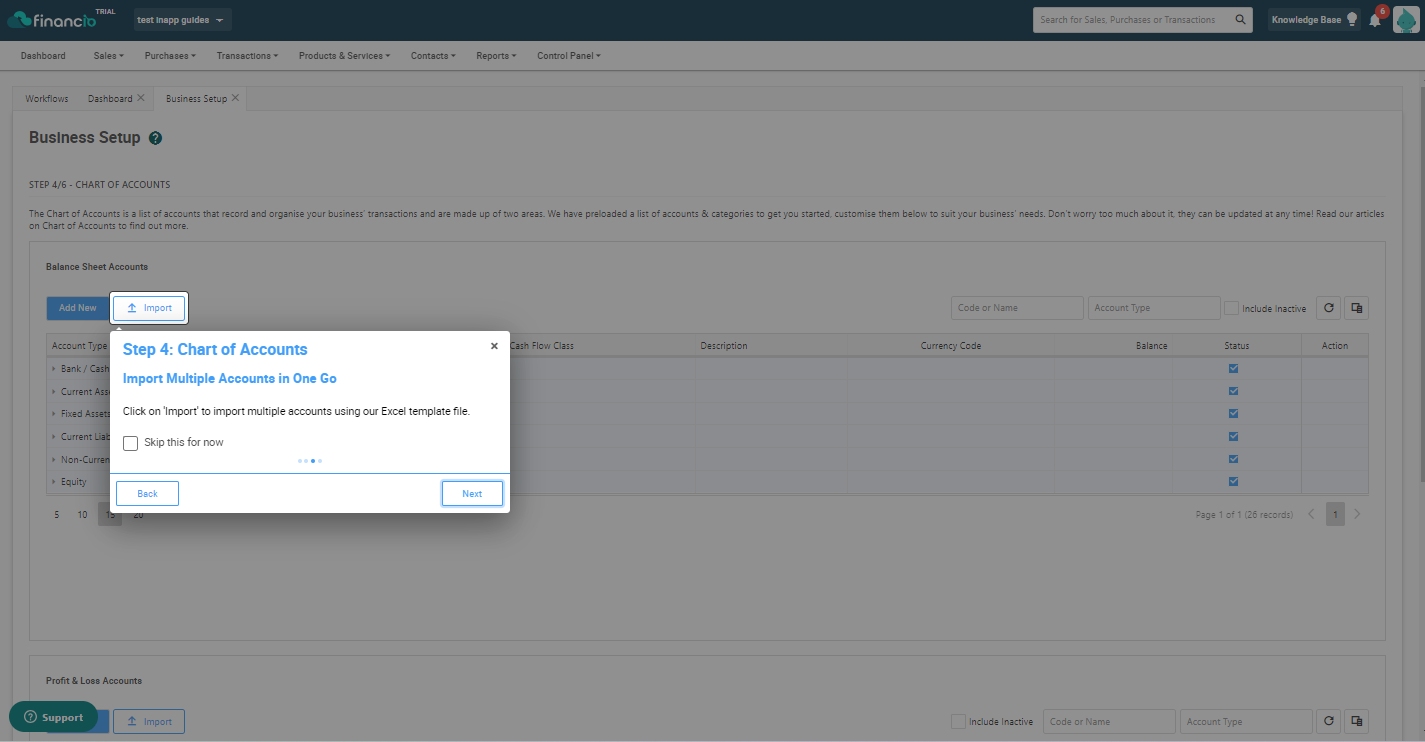The height and width of the screenshot is (742, 1425).
Task: Toggle status checkbox of Current Assets row
Action: tap(1233, 391)
